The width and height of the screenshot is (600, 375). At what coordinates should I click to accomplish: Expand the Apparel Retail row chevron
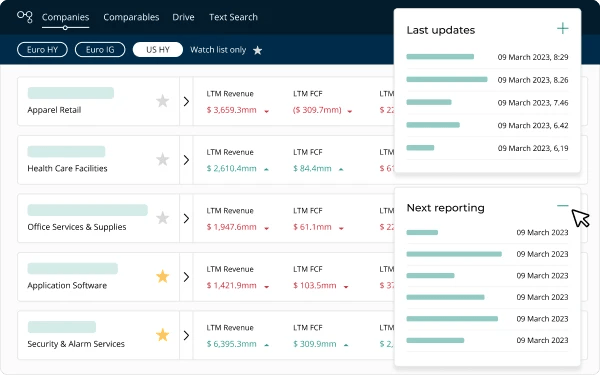[186, 101]
